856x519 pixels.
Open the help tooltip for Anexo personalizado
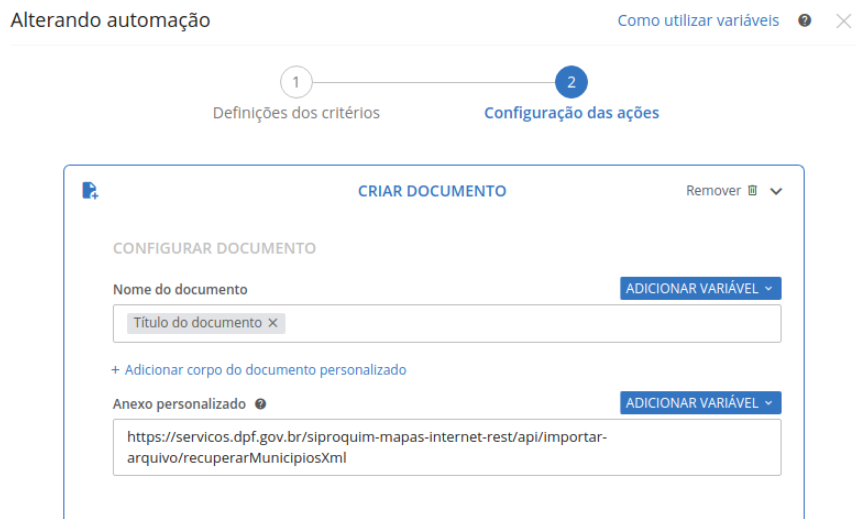[260, 404]
